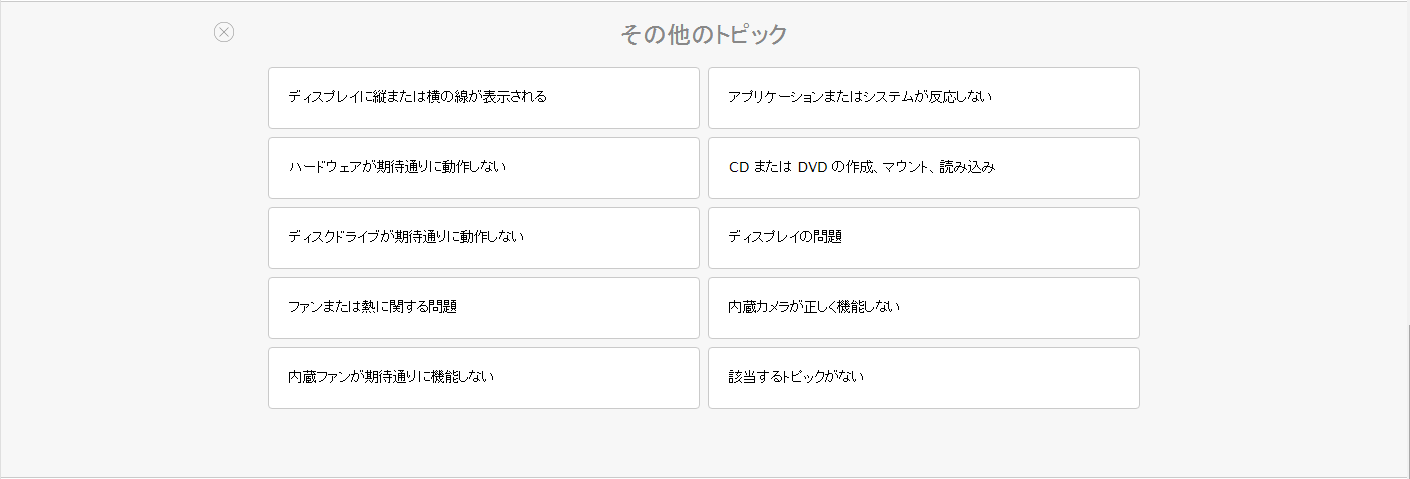Open the built-in camera problem card
The image size is (1410, 479).
pos(924,308)
